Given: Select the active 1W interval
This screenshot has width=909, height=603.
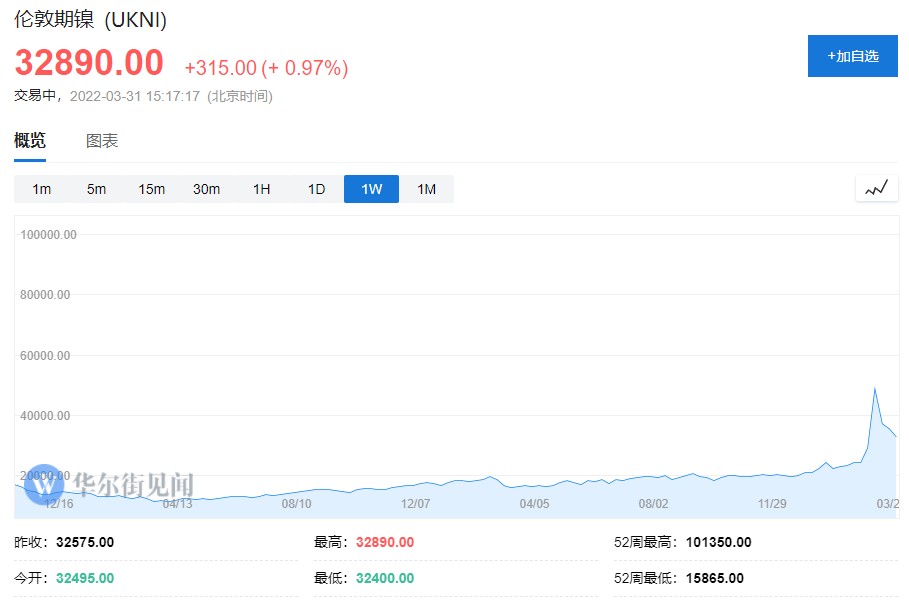Looking at the screenshot, I should 371,189.
